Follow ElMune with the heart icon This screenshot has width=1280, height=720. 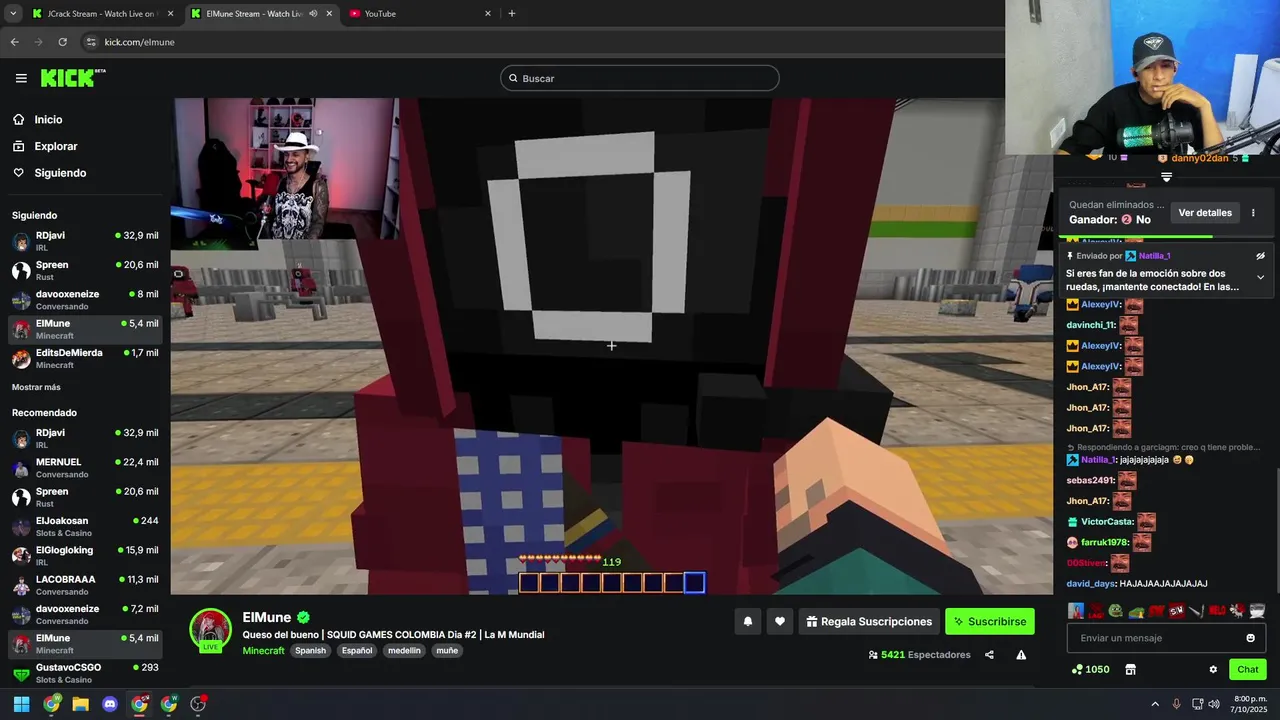780,621
